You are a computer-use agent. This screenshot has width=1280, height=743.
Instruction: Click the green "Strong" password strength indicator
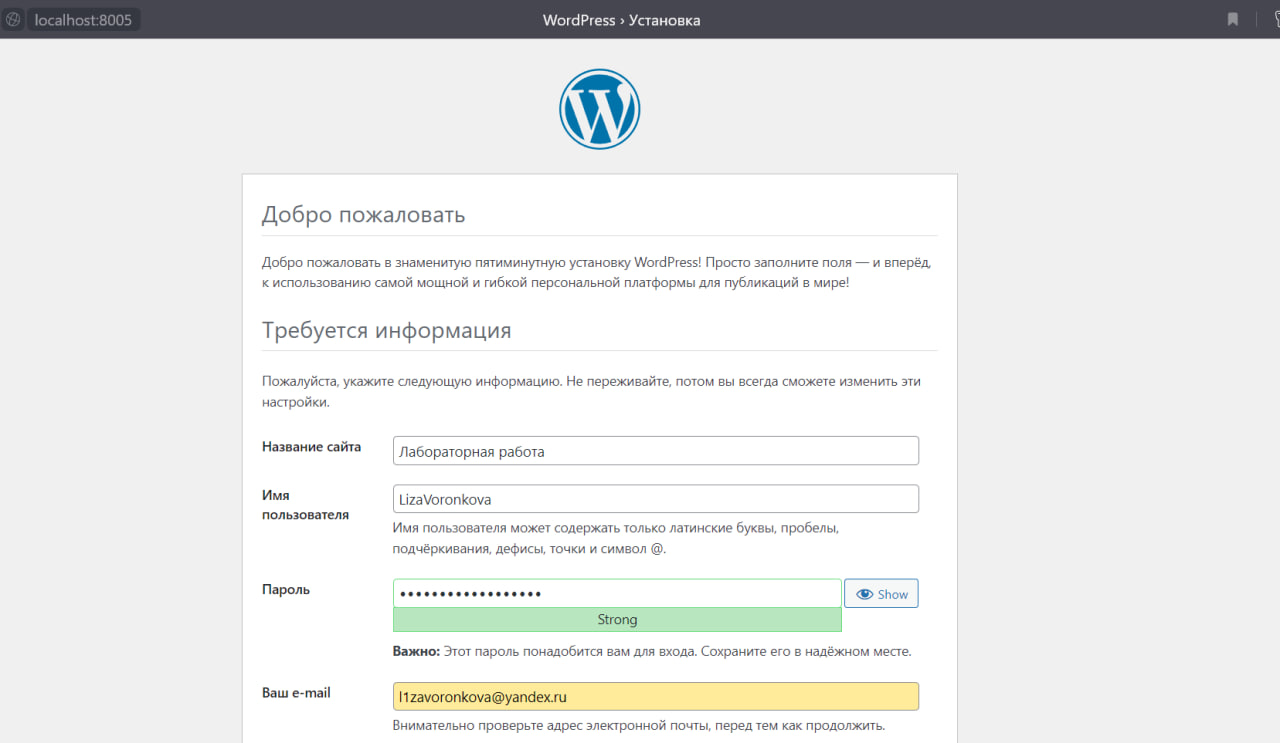[x=617, y=620]
